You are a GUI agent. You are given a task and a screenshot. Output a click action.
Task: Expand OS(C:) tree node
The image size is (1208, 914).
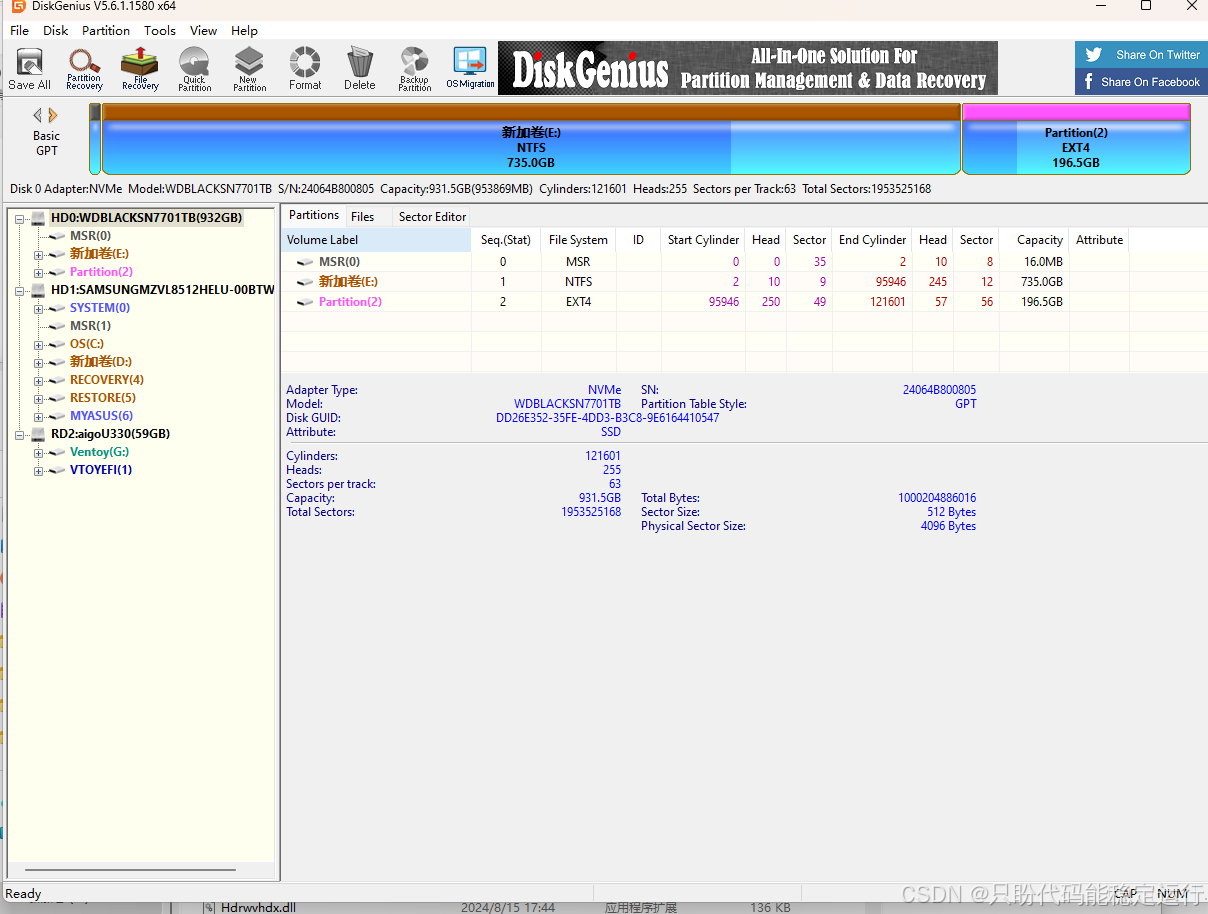click(x=39, y=344)
